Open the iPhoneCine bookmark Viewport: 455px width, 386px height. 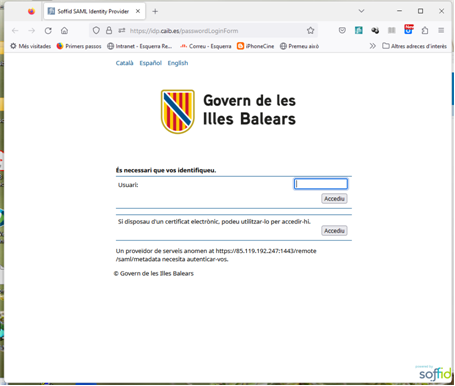256,46
